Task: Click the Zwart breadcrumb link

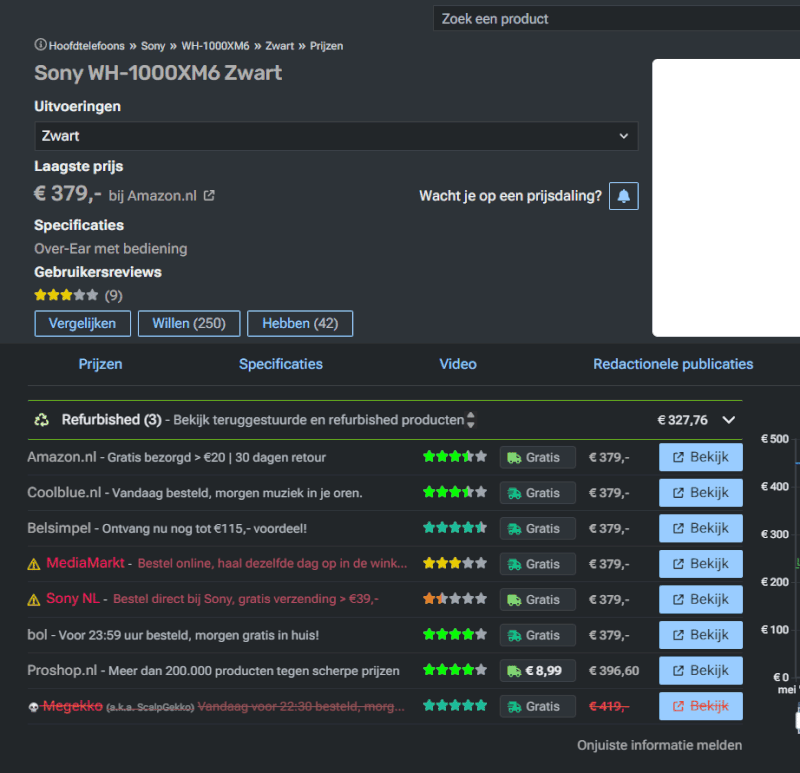Action: coord(280,46)
